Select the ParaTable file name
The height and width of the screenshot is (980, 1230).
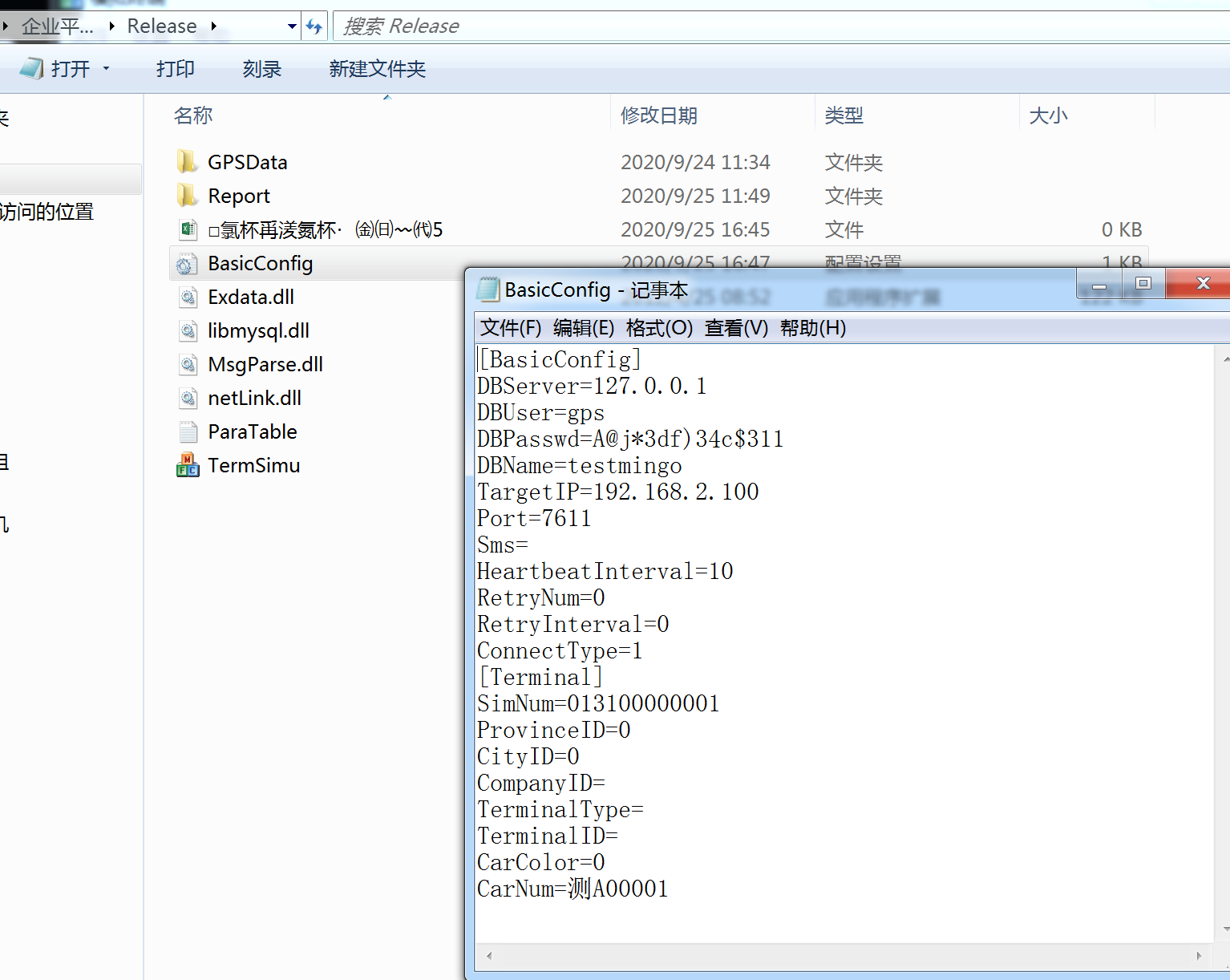click(253, 432)
